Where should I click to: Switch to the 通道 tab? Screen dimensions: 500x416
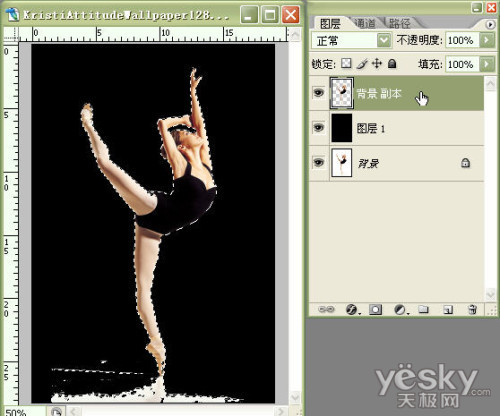point(365,23)
